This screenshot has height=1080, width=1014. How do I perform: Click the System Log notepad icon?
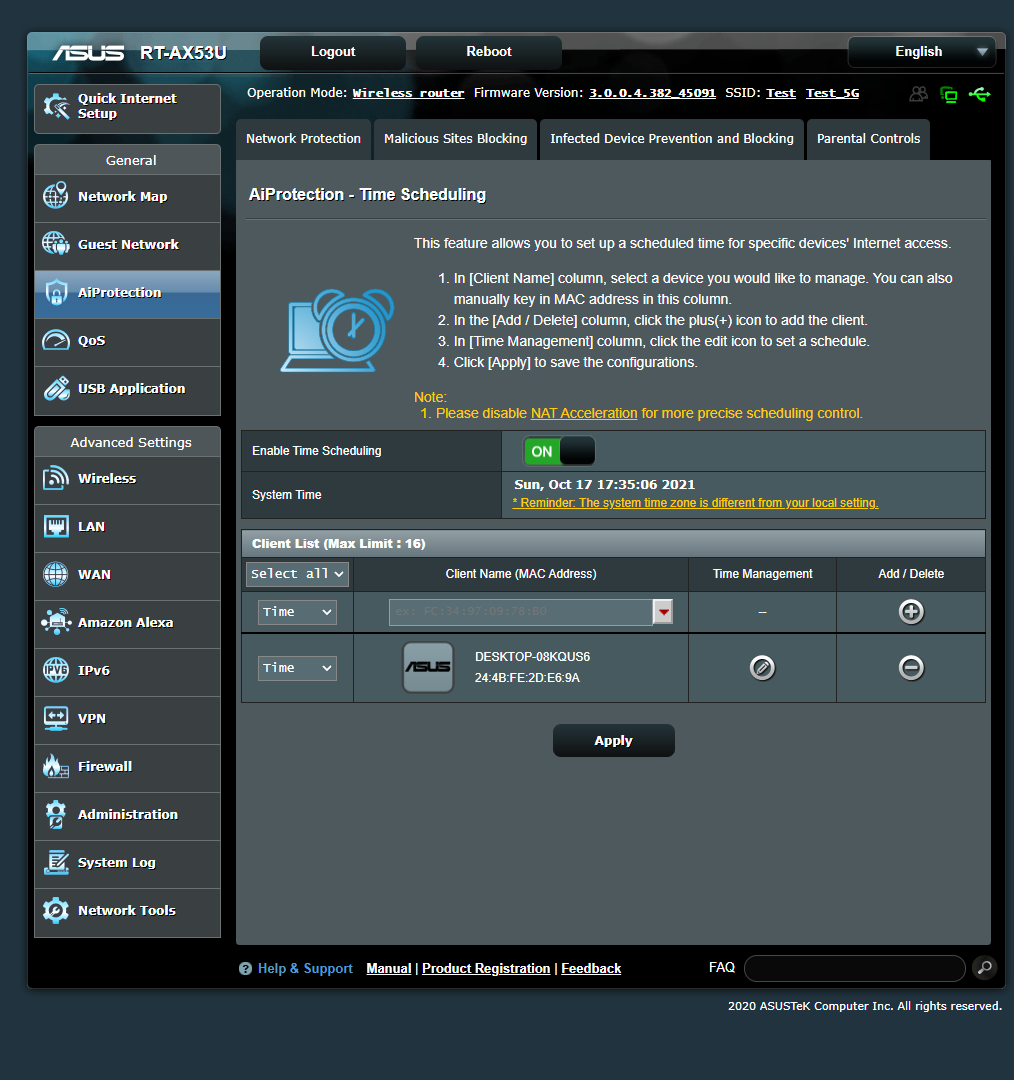56,862
